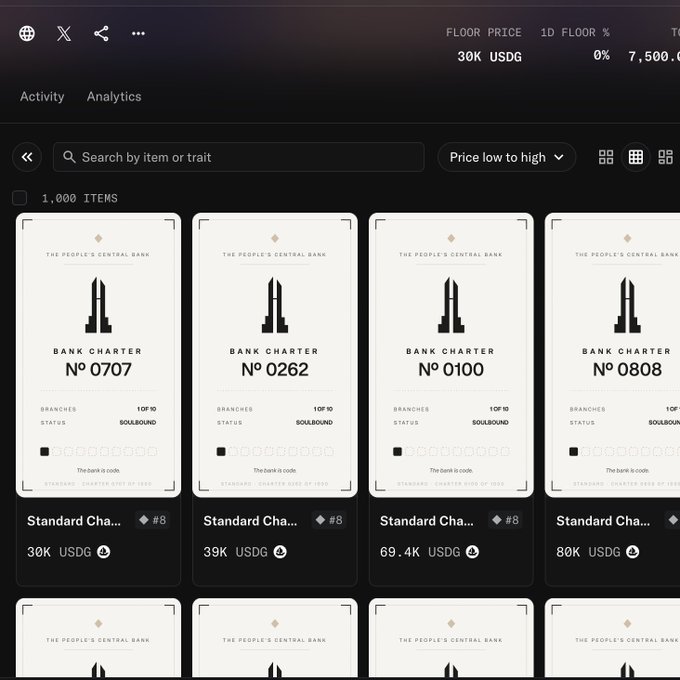Click the magnifier icon in search bar

tap(69, 157)
